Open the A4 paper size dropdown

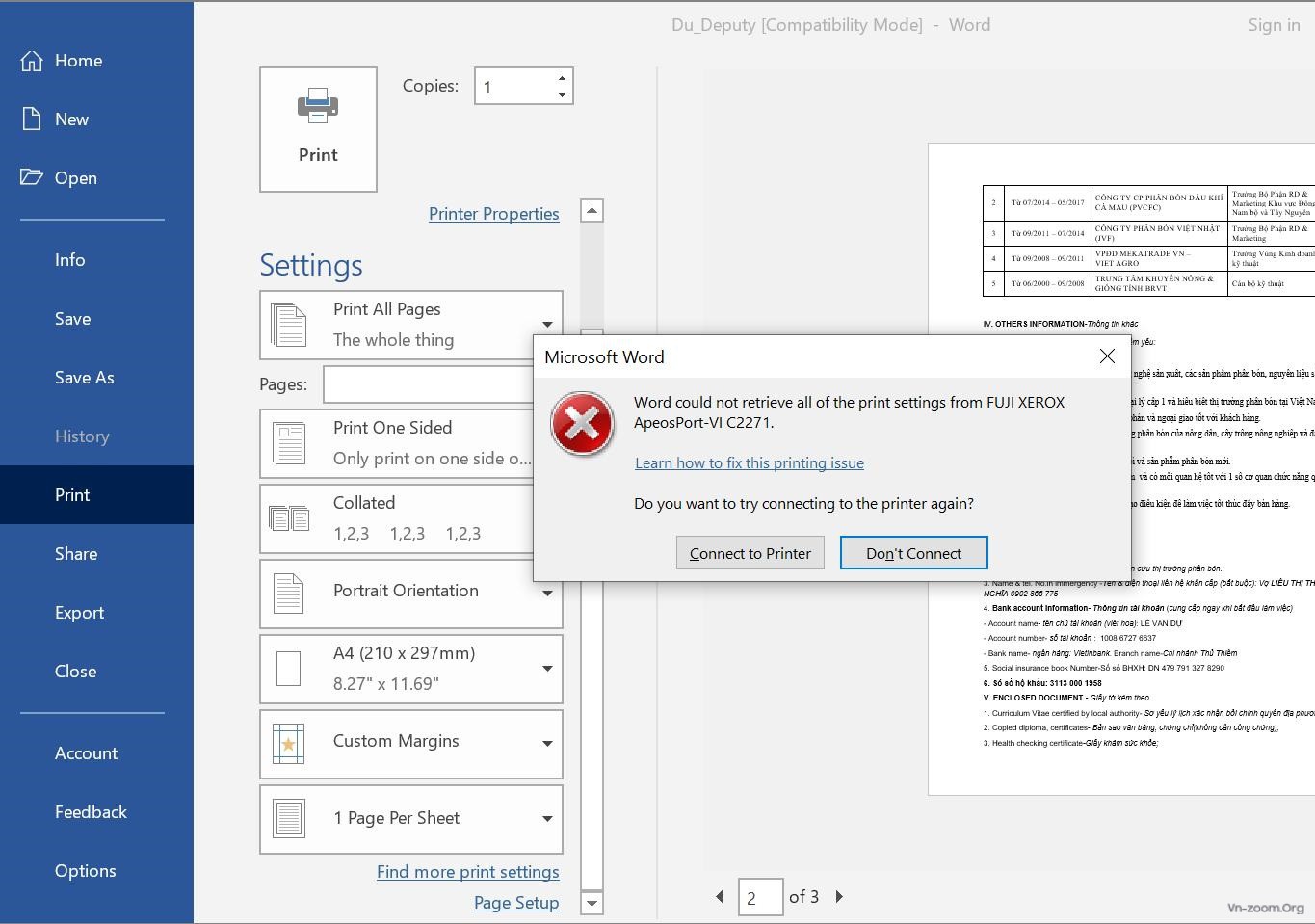point(546,669)
